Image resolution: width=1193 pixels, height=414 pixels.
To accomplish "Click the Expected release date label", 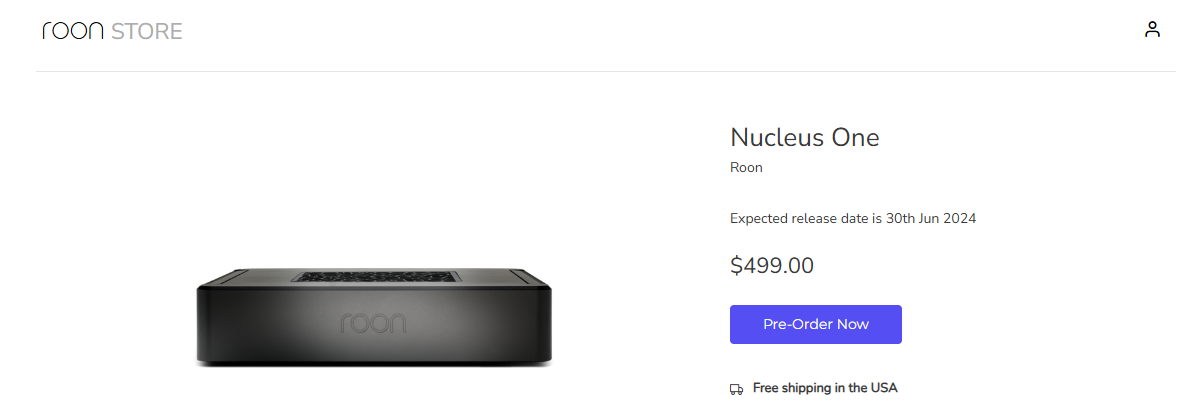I will point(805,218).
